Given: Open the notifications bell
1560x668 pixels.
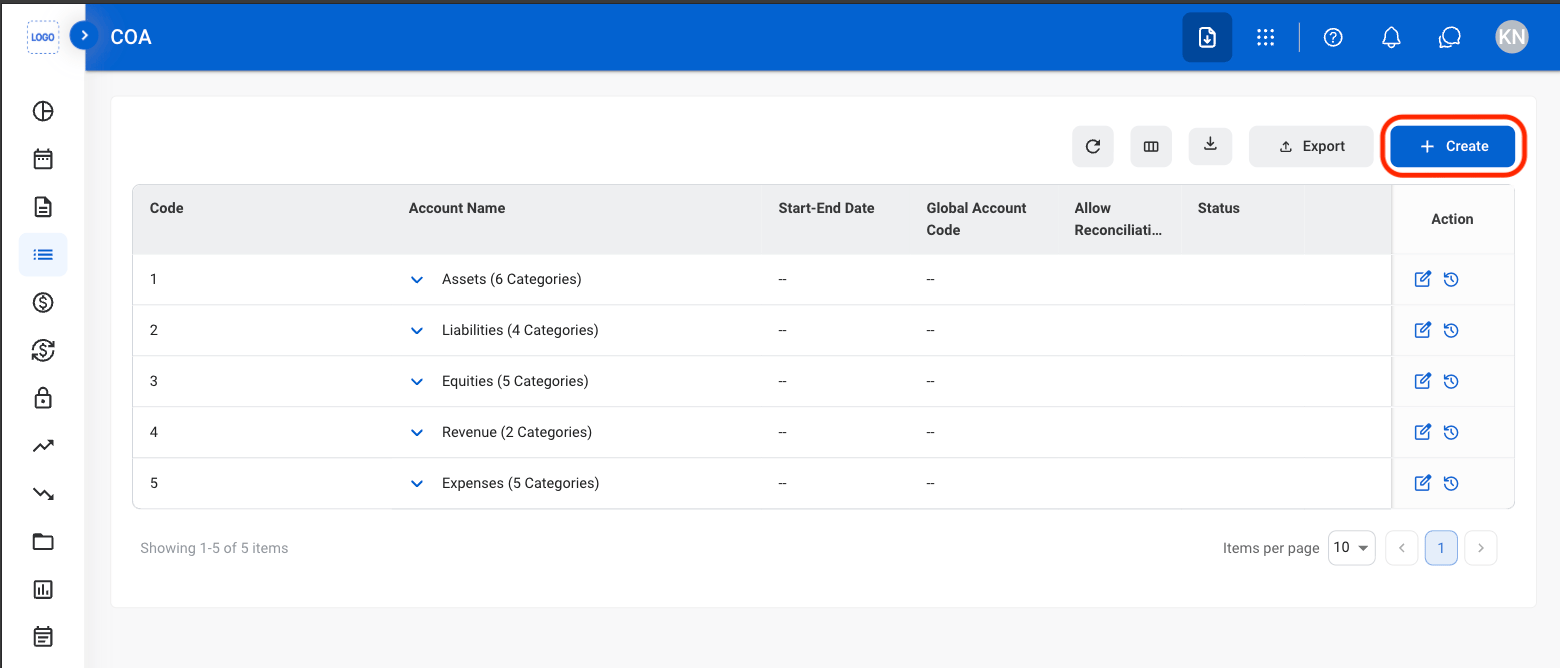Looking at the screenshot, I should click(x=1391, y=38).
